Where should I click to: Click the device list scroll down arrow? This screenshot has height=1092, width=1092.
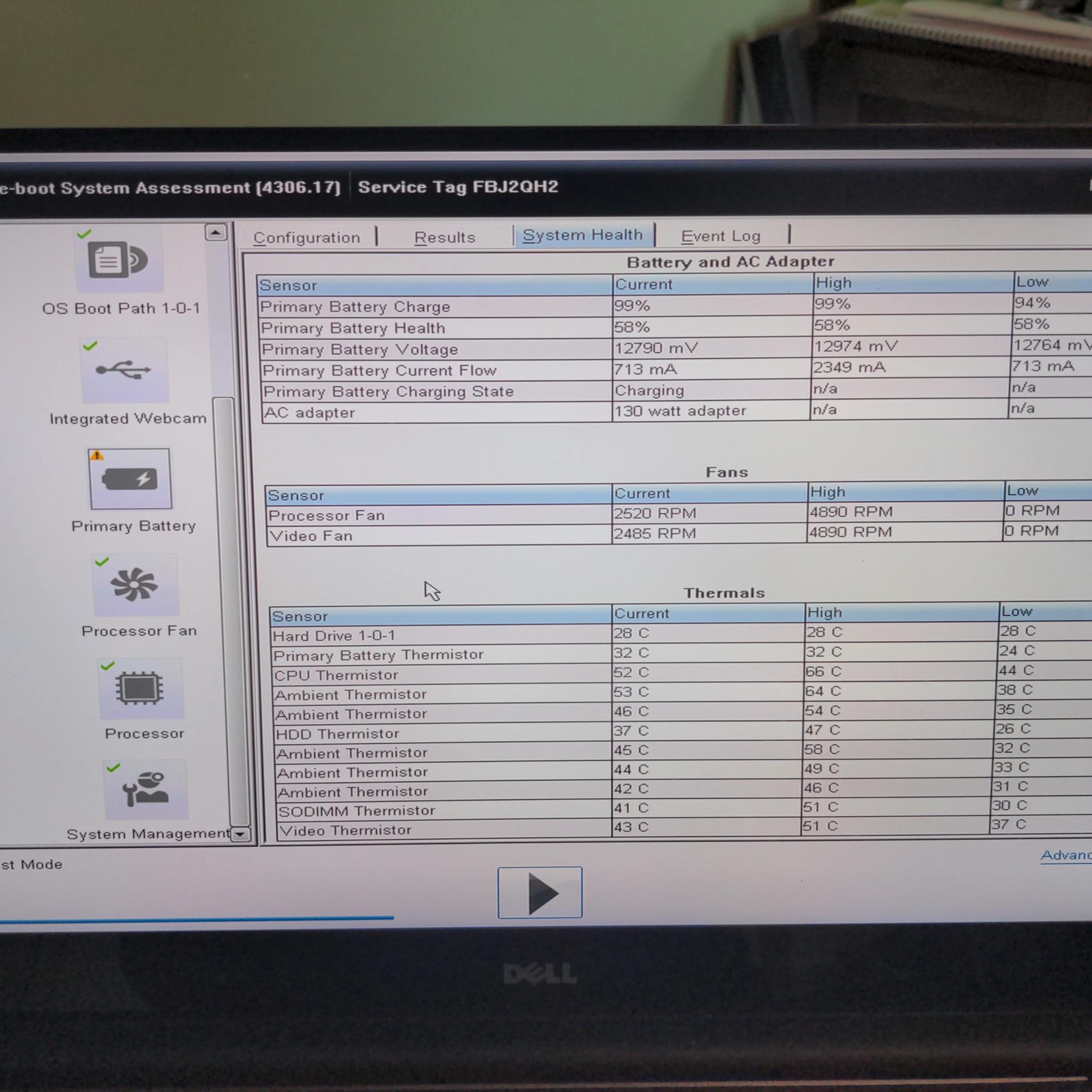241,834
